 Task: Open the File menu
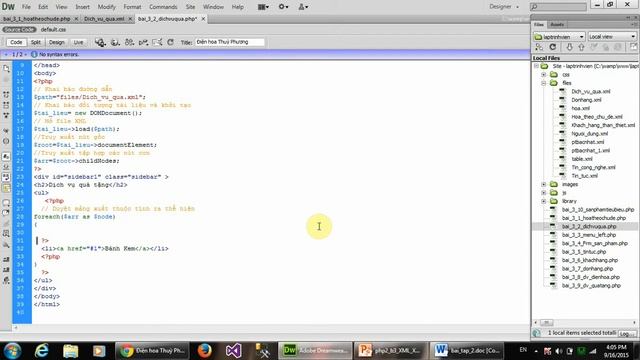pos(26,7)
